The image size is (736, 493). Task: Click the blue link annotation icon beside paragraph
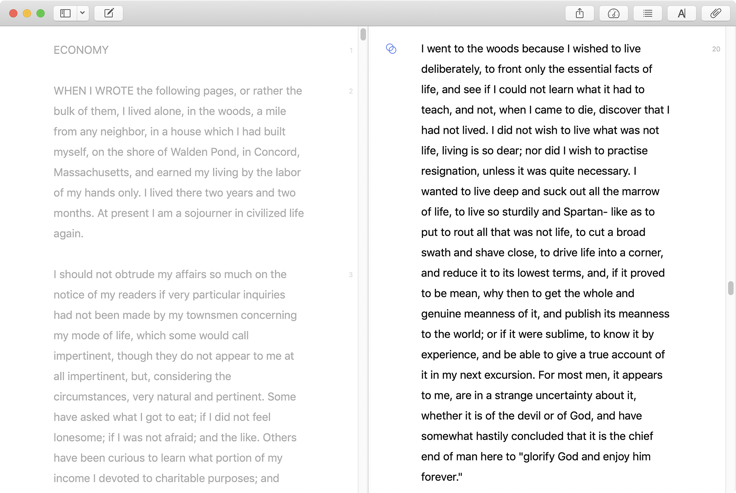click(391, 49)
